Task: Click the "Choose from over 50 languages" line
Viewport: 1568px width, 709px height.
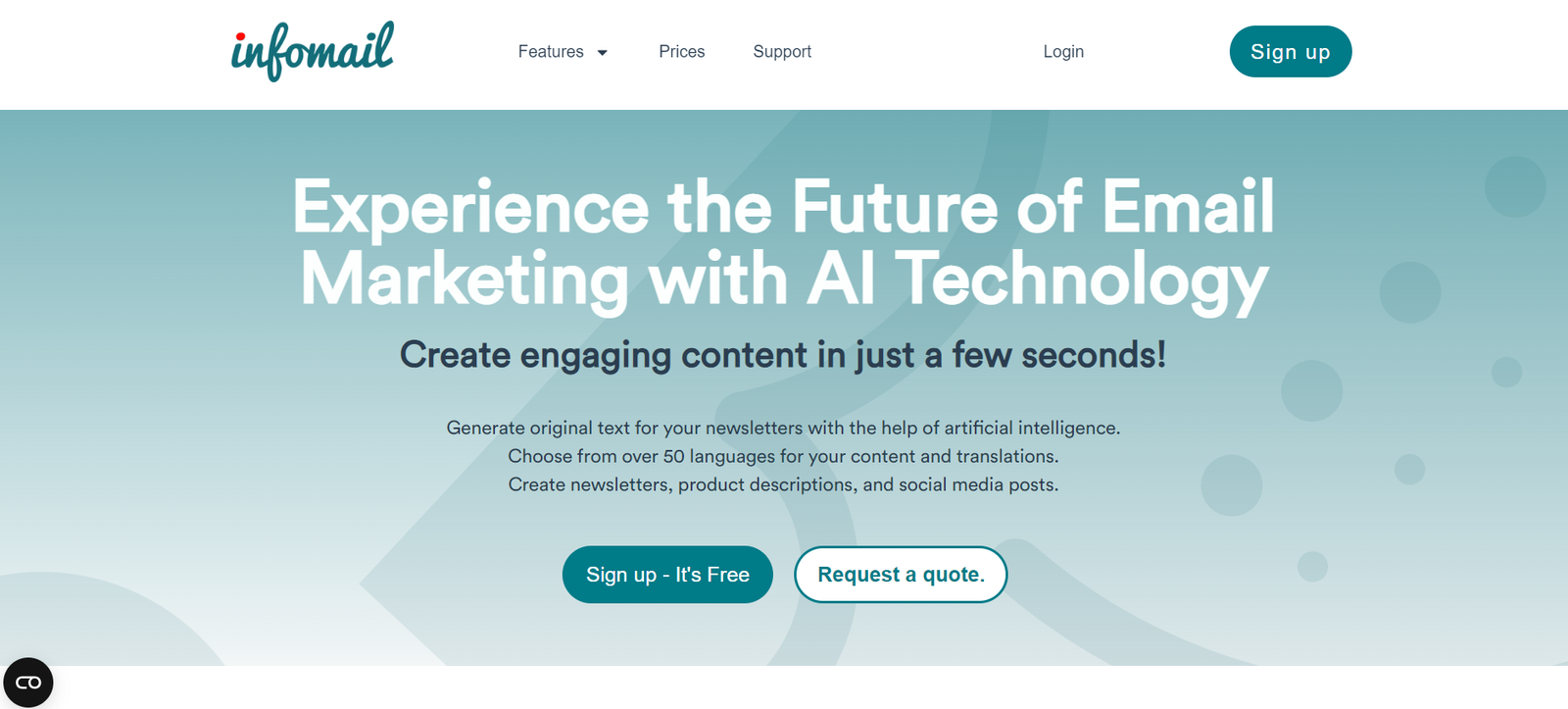Action: coord(783,456)
